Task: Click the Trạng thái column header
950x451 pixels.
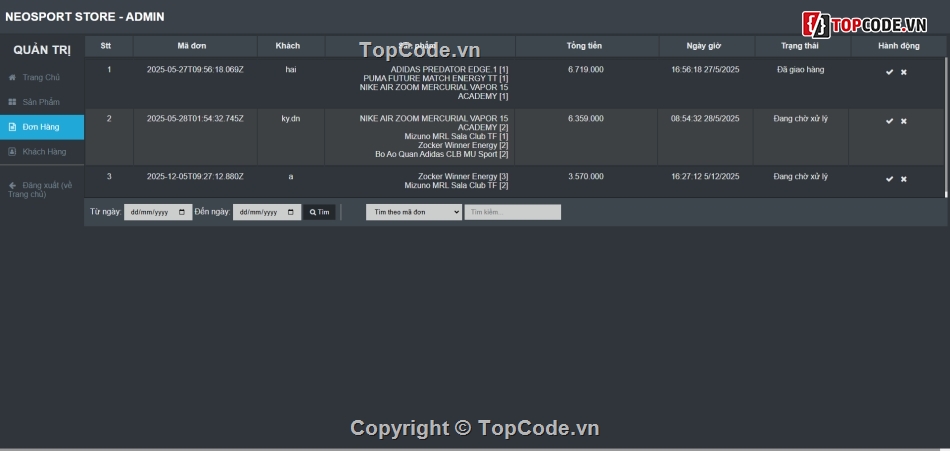Action: point(803,46)
